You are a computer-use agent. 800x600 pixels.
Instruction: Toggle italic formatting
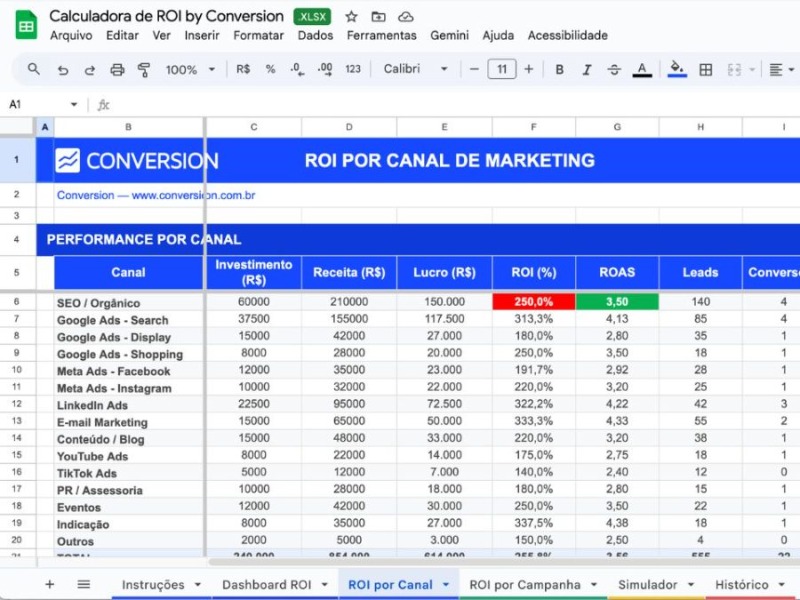click(x=587, y=70)
